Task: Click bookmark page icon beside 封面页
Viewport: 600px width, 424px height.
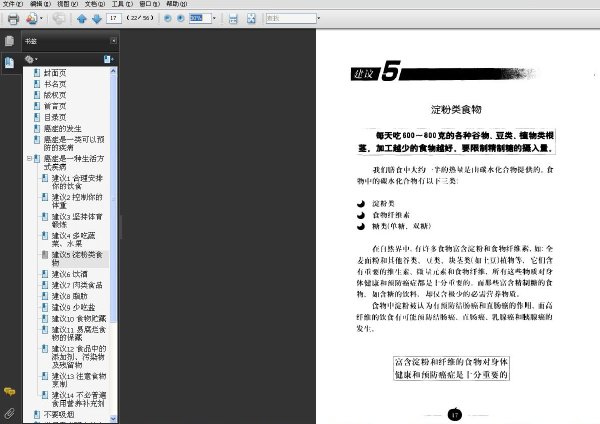Action: [x=37, y=73]
